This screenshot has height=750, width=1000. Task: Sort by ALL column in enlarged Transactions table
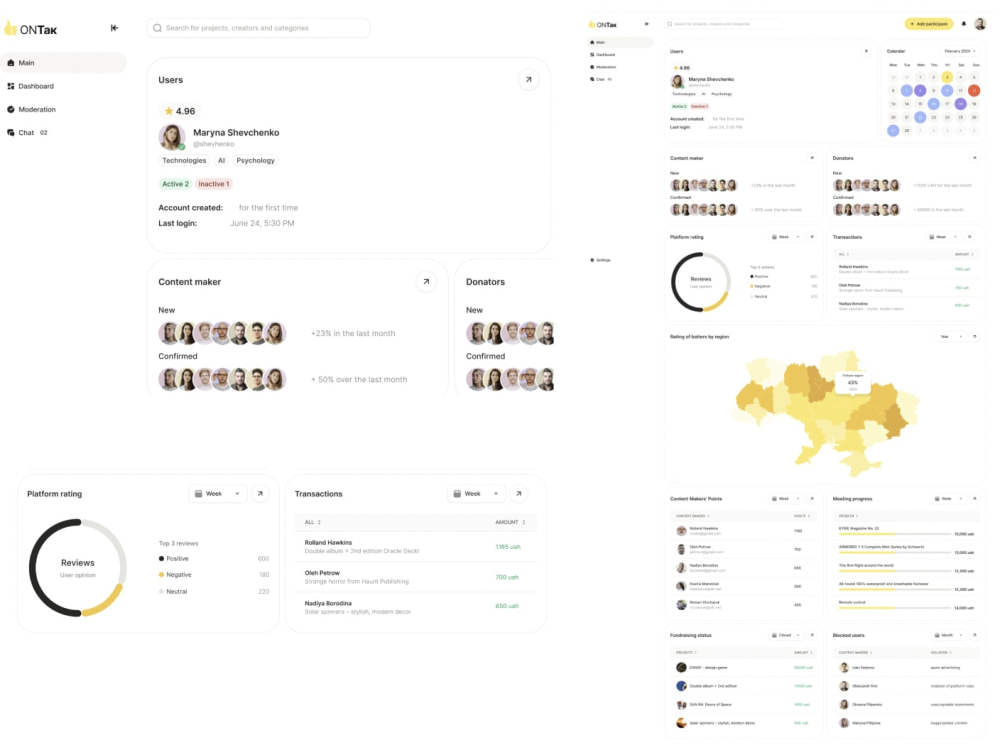tap(312, 522)
